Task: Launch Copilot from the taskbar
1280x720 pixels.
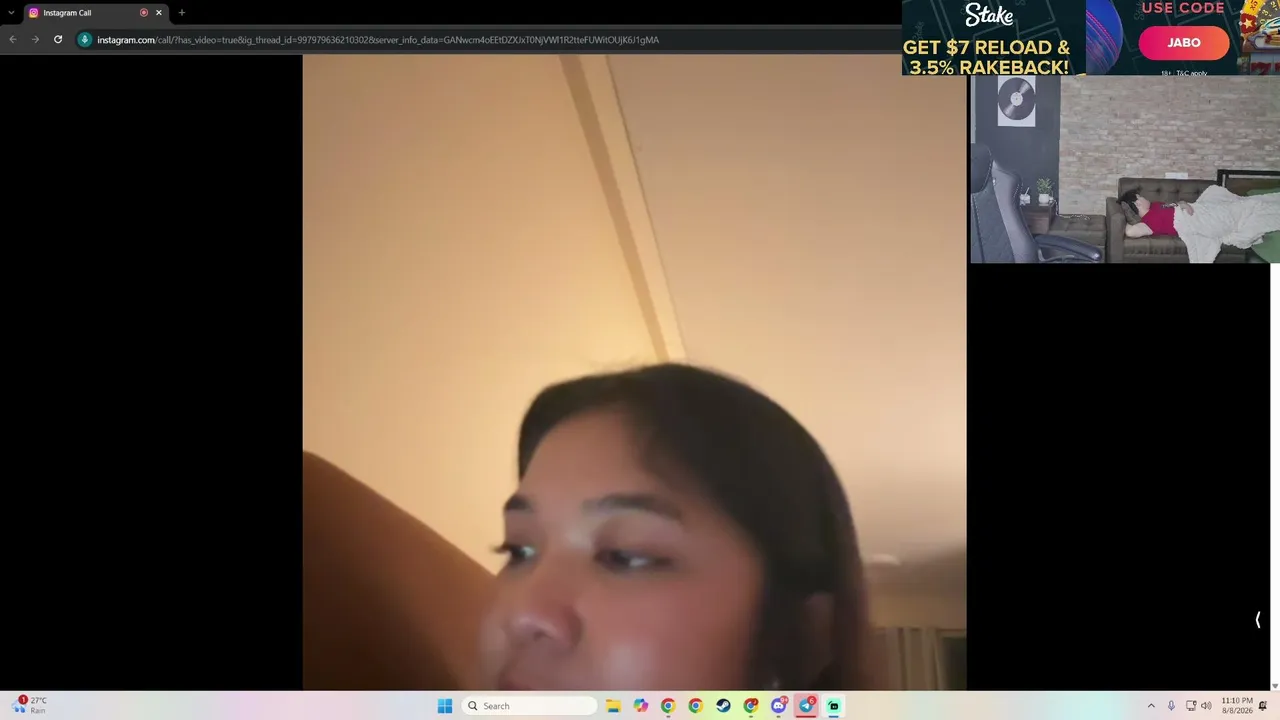Action: [x=641, y=706]
